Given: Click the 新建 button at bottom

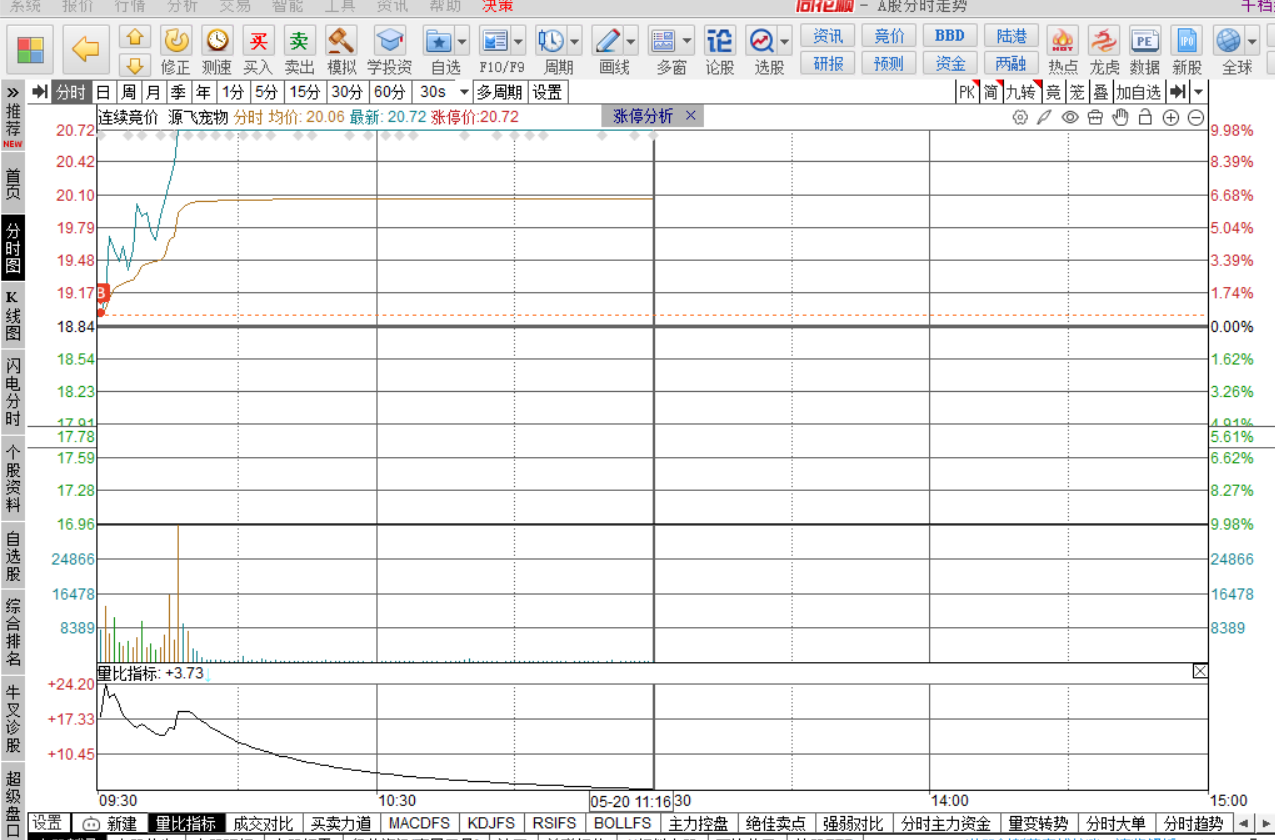Looking at the screenshot, I should click(x=111, y=824).
